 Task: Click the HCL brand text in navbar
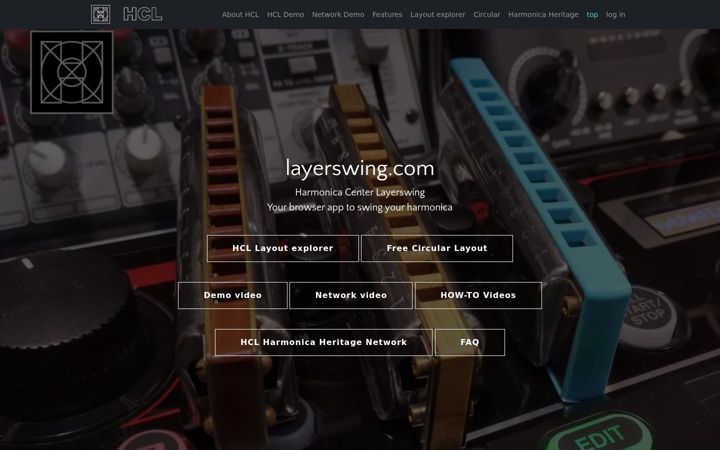click(142, 14)
